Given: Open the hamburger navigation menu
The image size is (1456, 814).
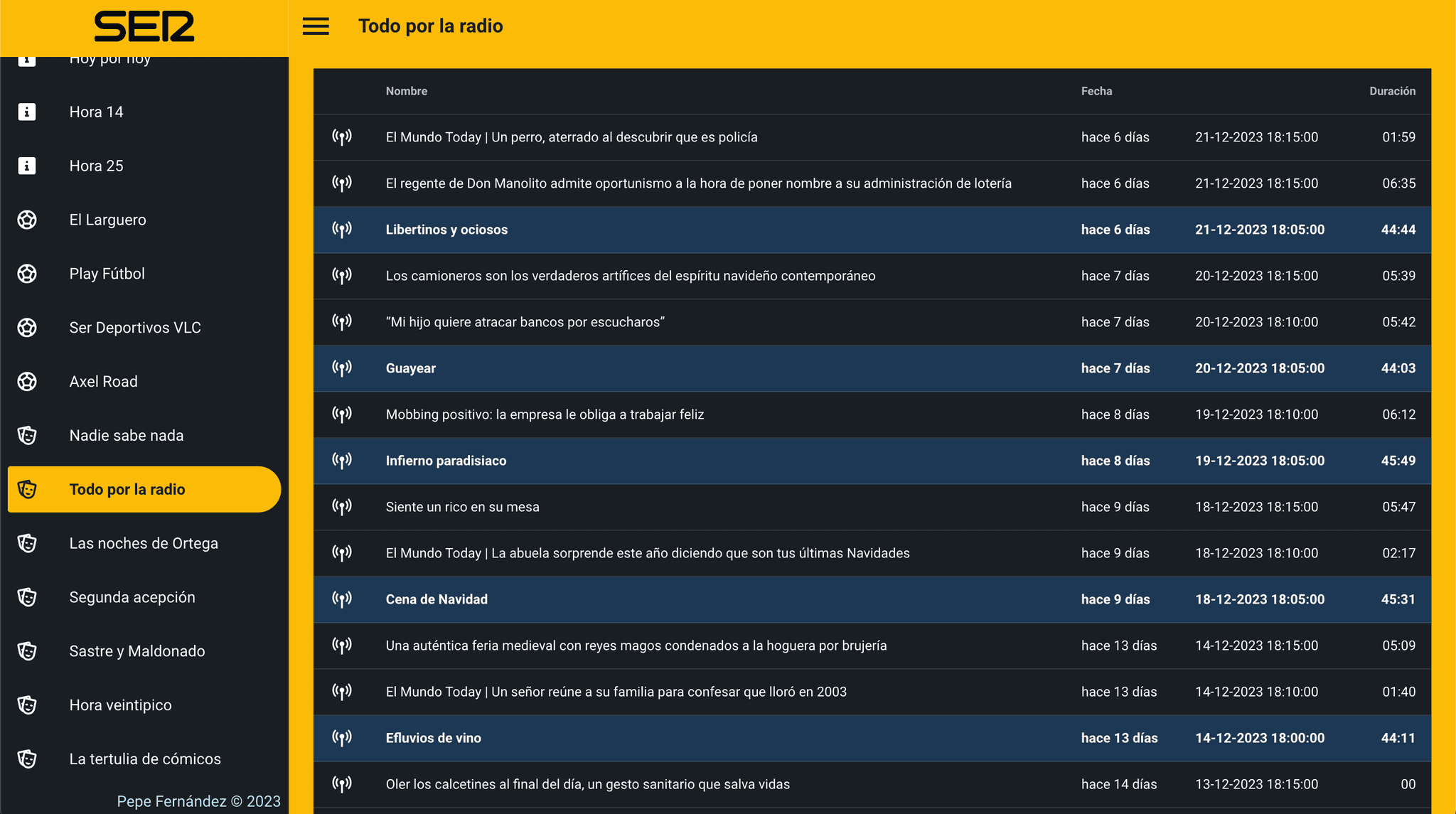Looking at the screenshot, I should point(316,26).
